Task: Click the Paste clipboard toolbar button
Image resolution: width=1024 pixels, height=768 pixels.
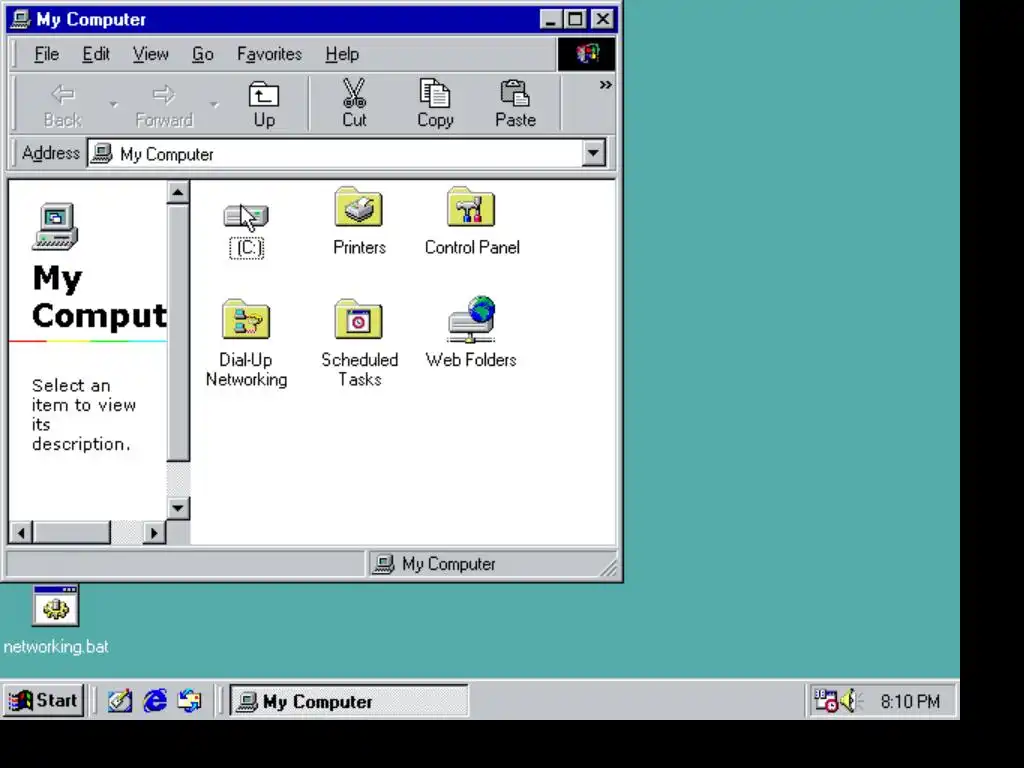Action: click(x=515, y=104)
